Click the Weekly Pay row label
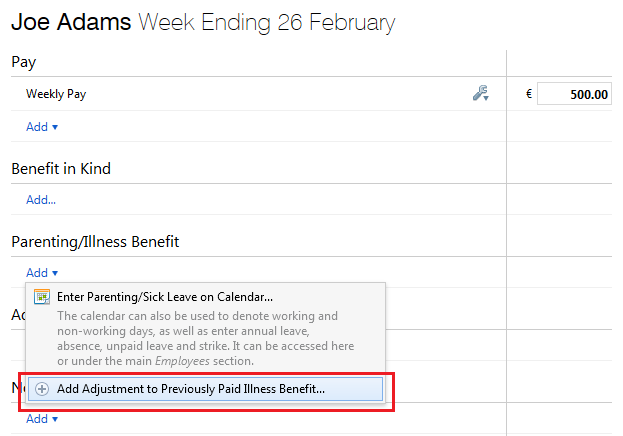623x436 pixels. pos(56,94)
